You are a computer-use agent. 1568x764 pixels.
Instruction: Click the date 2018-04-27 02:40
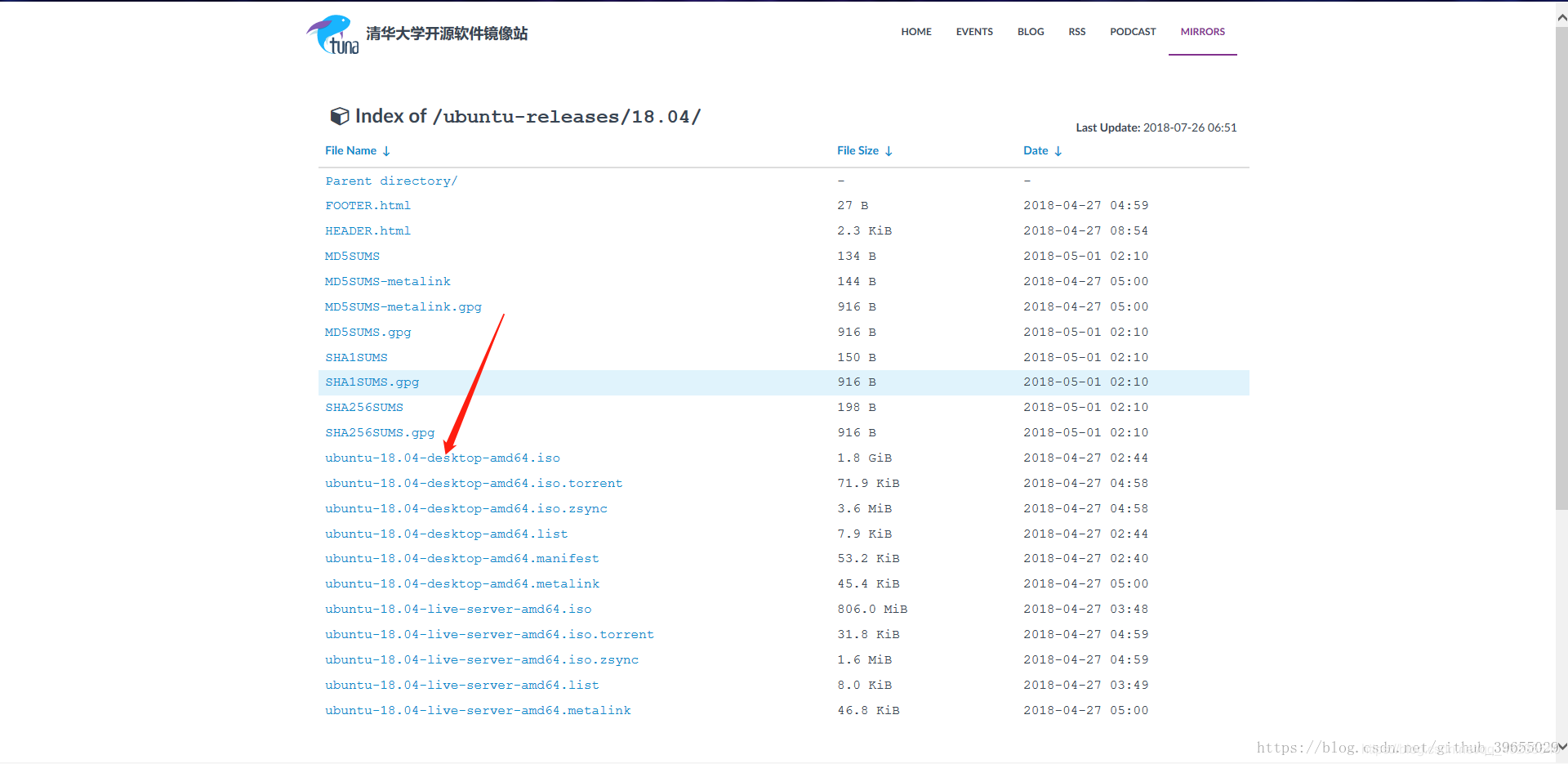(x=1086, y=559)
